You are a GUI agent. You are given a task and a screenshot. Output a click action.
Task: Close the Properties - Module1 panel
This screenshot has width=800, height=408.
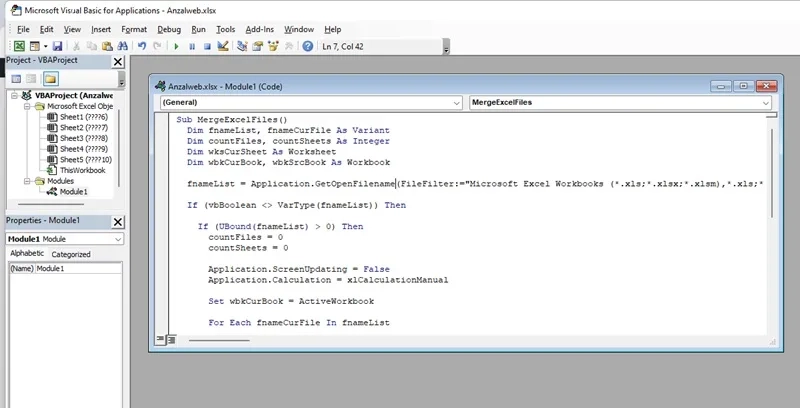point(118,221)
